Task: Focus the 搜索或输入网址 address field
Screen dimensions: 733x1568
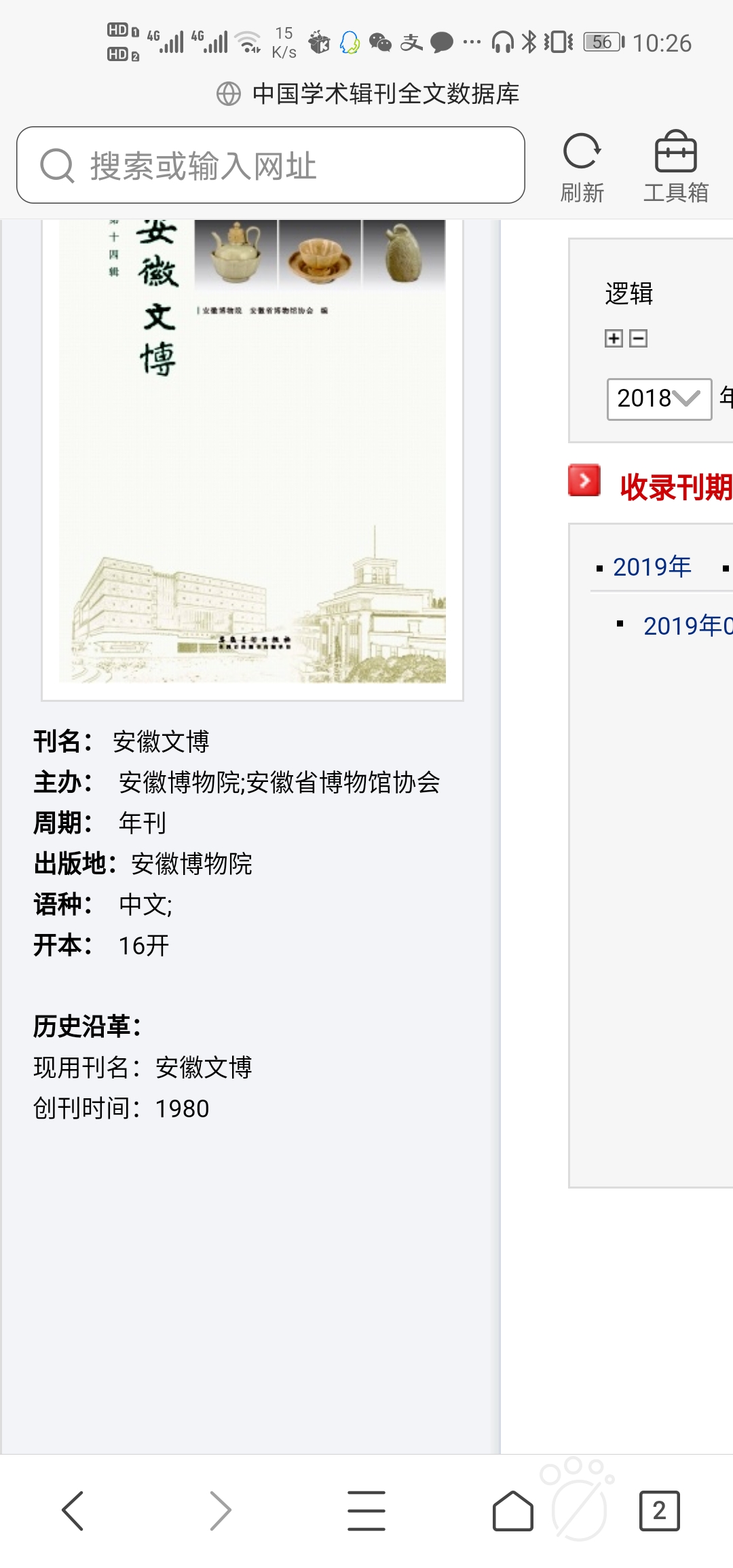Action: tap(271, 165)
